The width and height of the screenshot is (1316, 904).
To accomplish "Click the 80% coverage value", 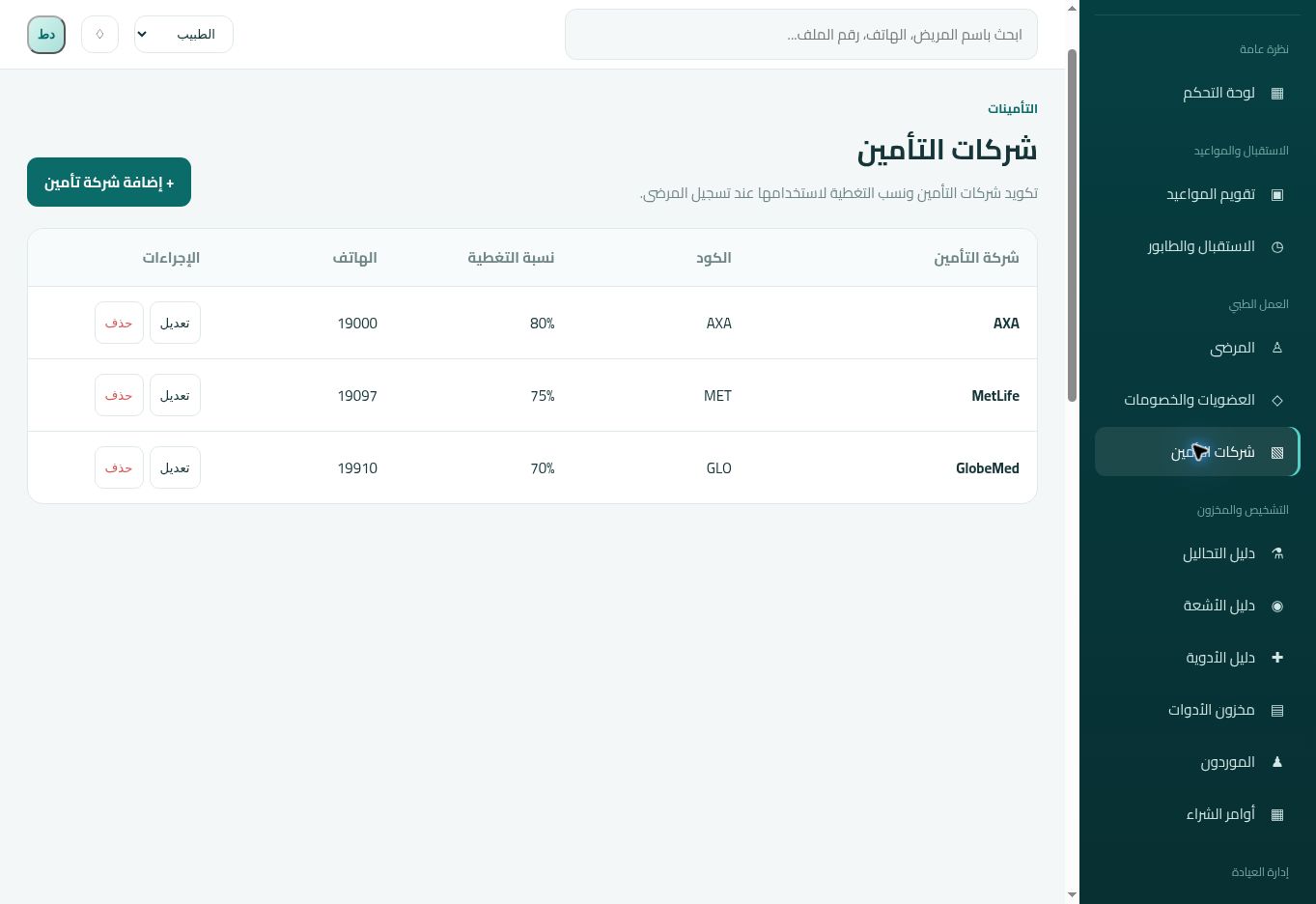I will coord(543,324).
